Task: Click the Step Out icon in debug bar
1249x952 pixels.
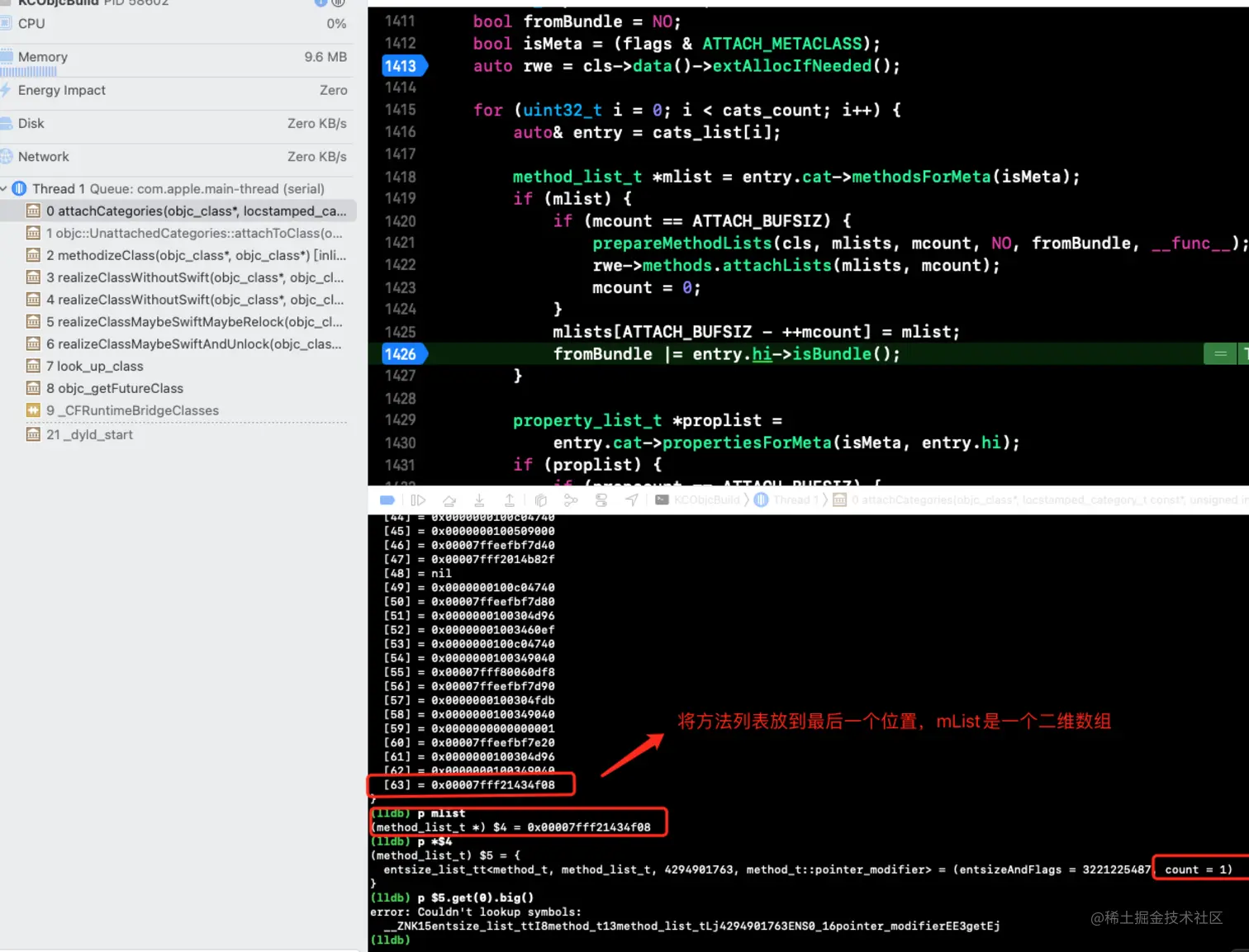Action: pyautogui.click(x=510, y=500)
